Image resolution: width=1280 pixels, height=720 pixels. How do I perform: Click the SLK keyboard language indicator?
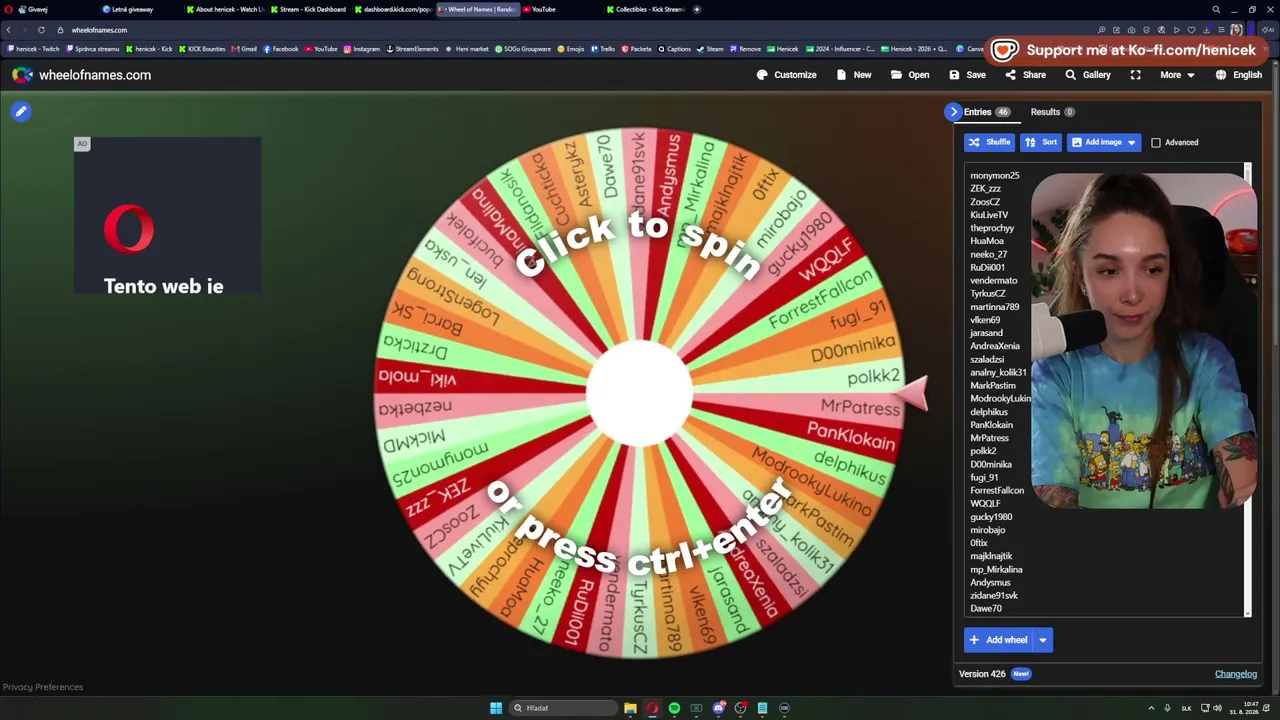1186,708
